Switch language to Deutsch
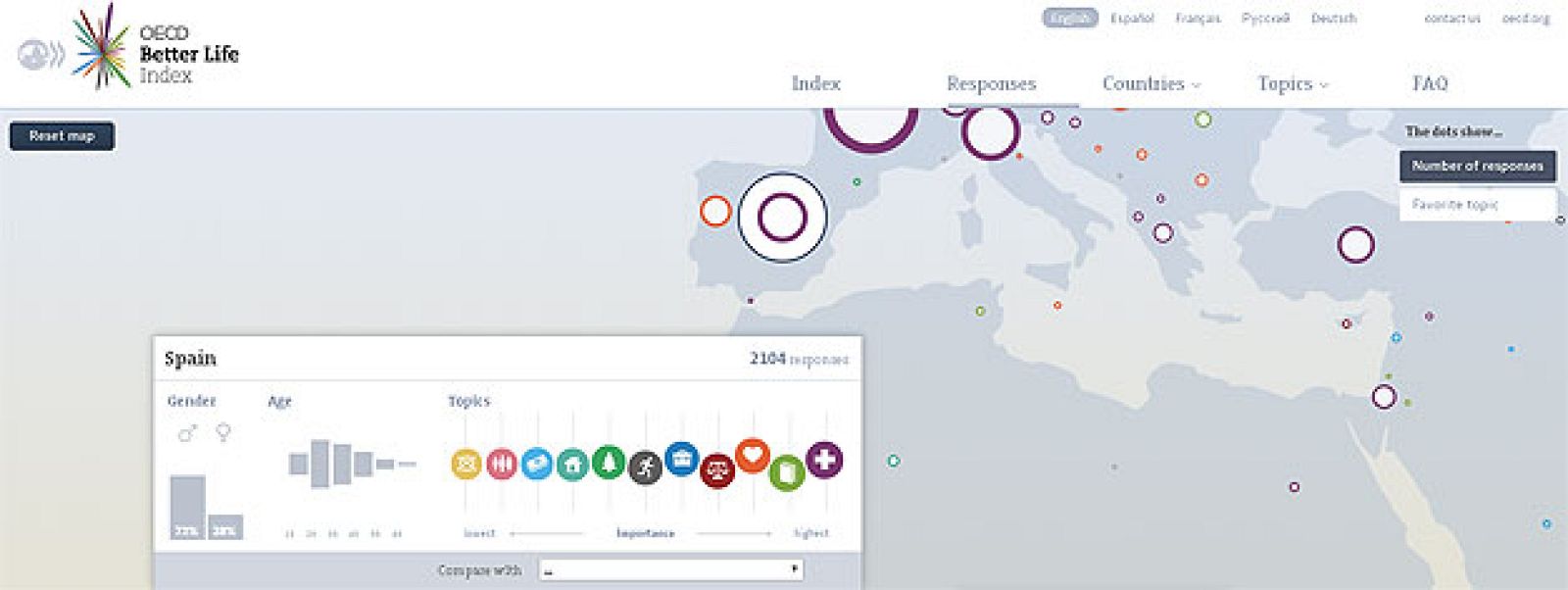Screen dimensions: 1568x590 1334,19
